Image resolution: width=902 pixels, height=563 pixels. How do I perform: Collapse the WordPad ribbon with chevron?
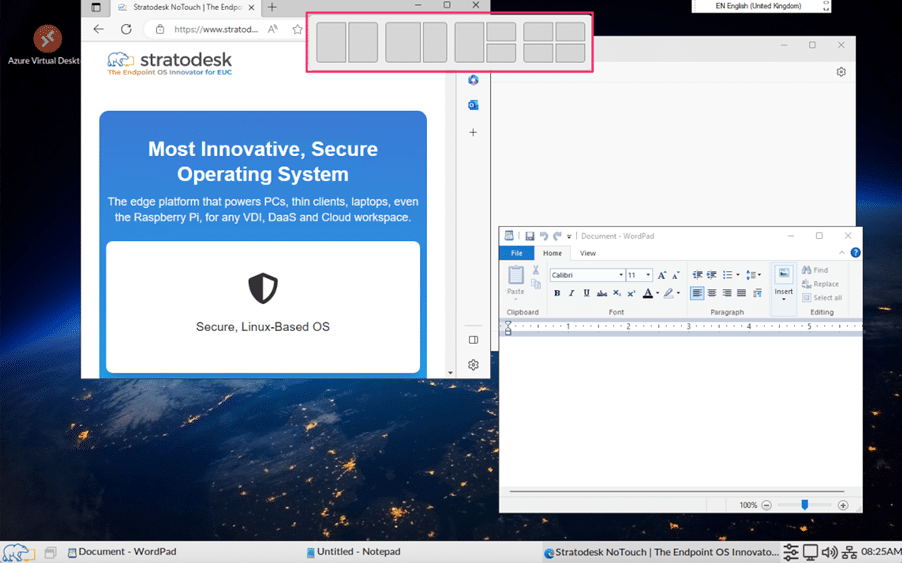842,252
